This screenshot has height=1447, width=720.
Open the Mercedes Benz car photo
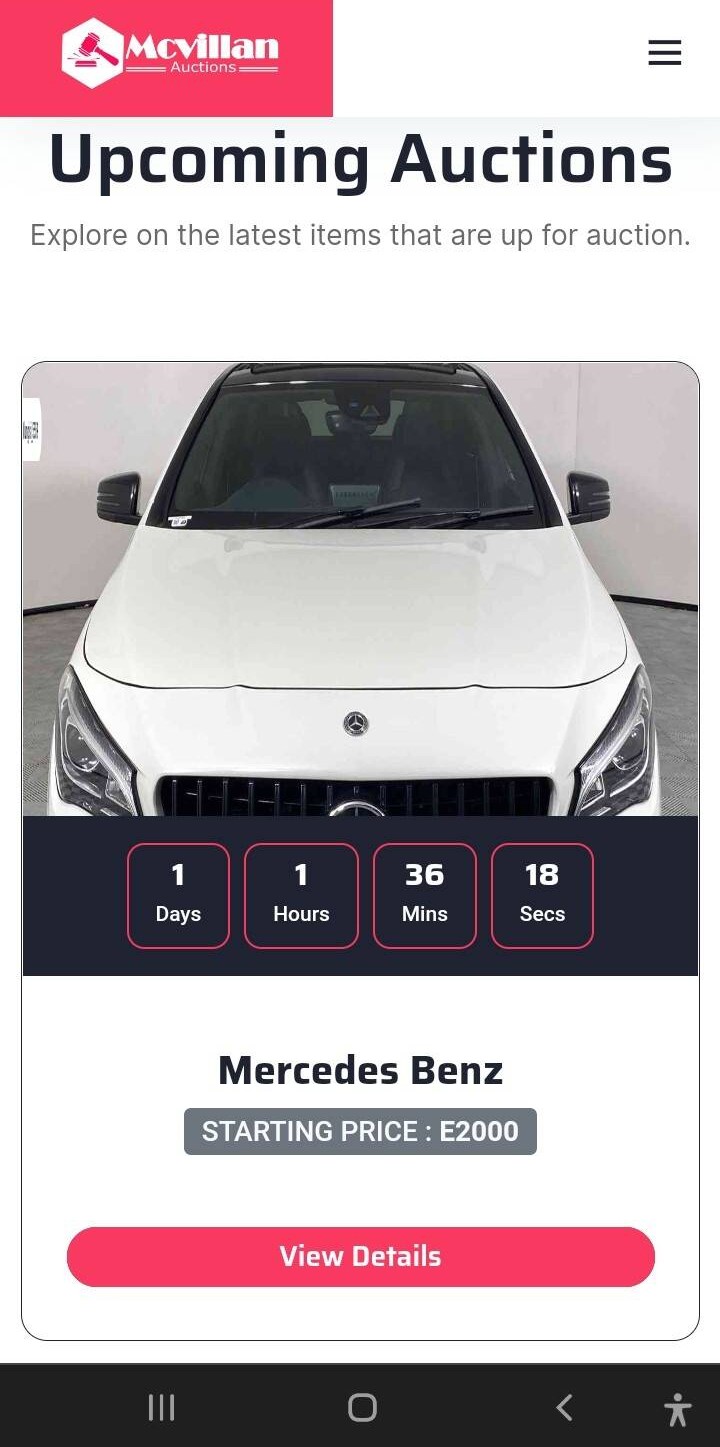(360, 589)
